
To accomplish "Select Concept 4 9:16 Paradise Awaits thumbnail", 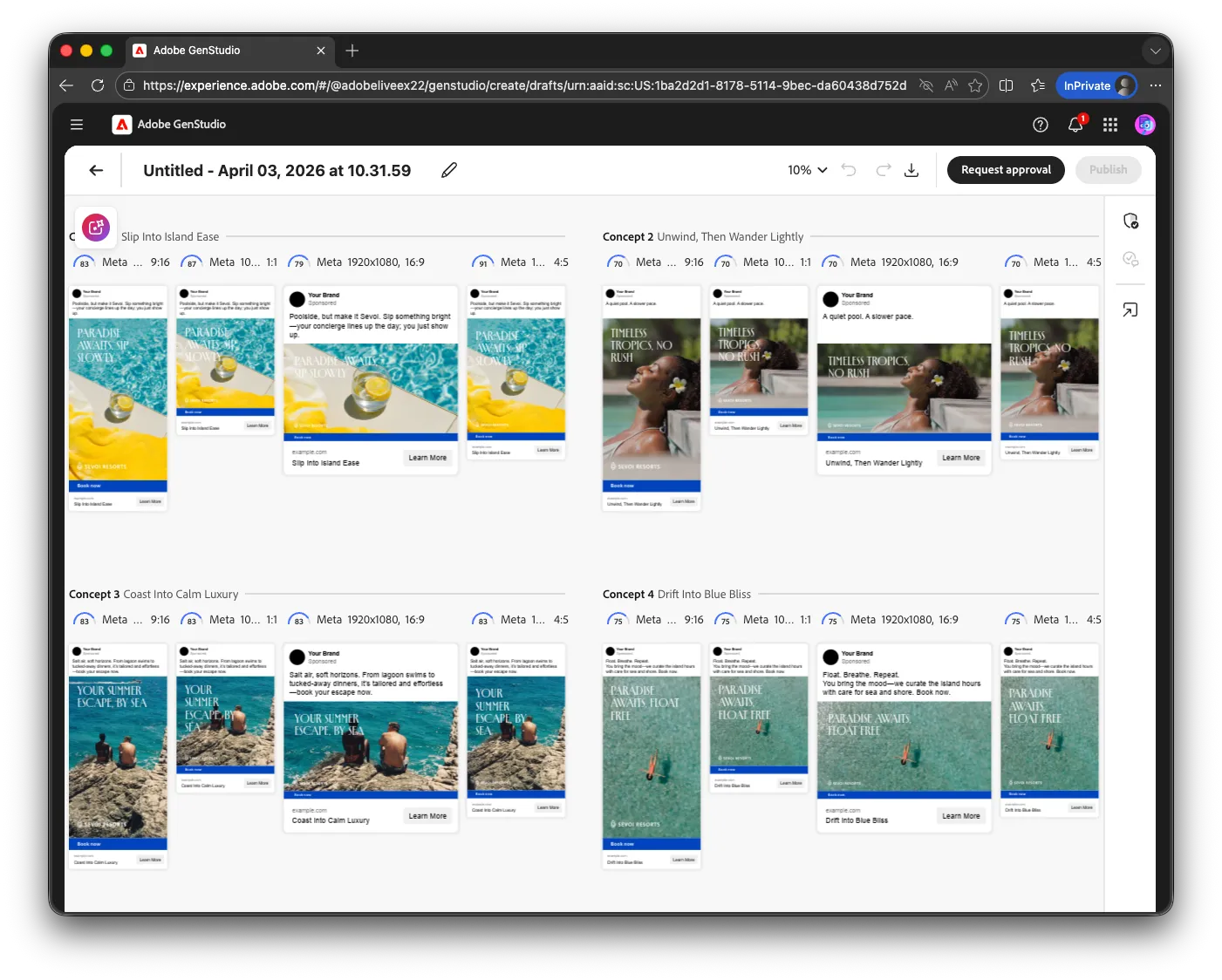I will pos(652,756).
